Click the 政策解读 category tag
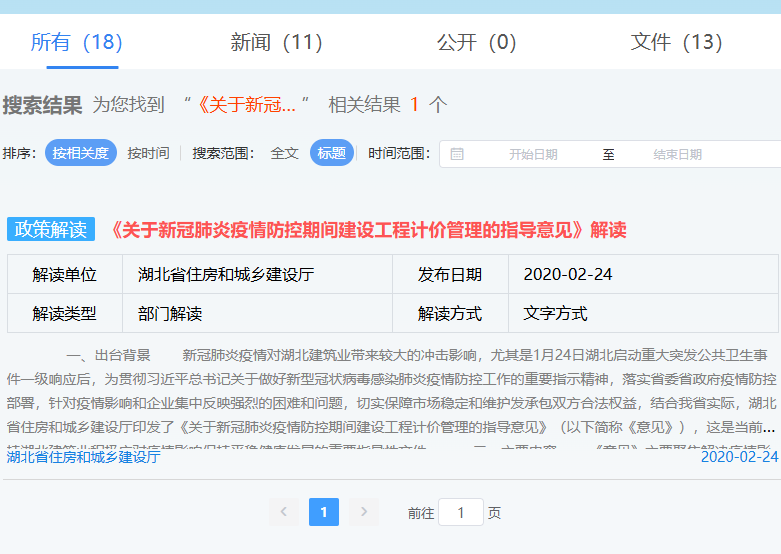 (x=51, y=229)
